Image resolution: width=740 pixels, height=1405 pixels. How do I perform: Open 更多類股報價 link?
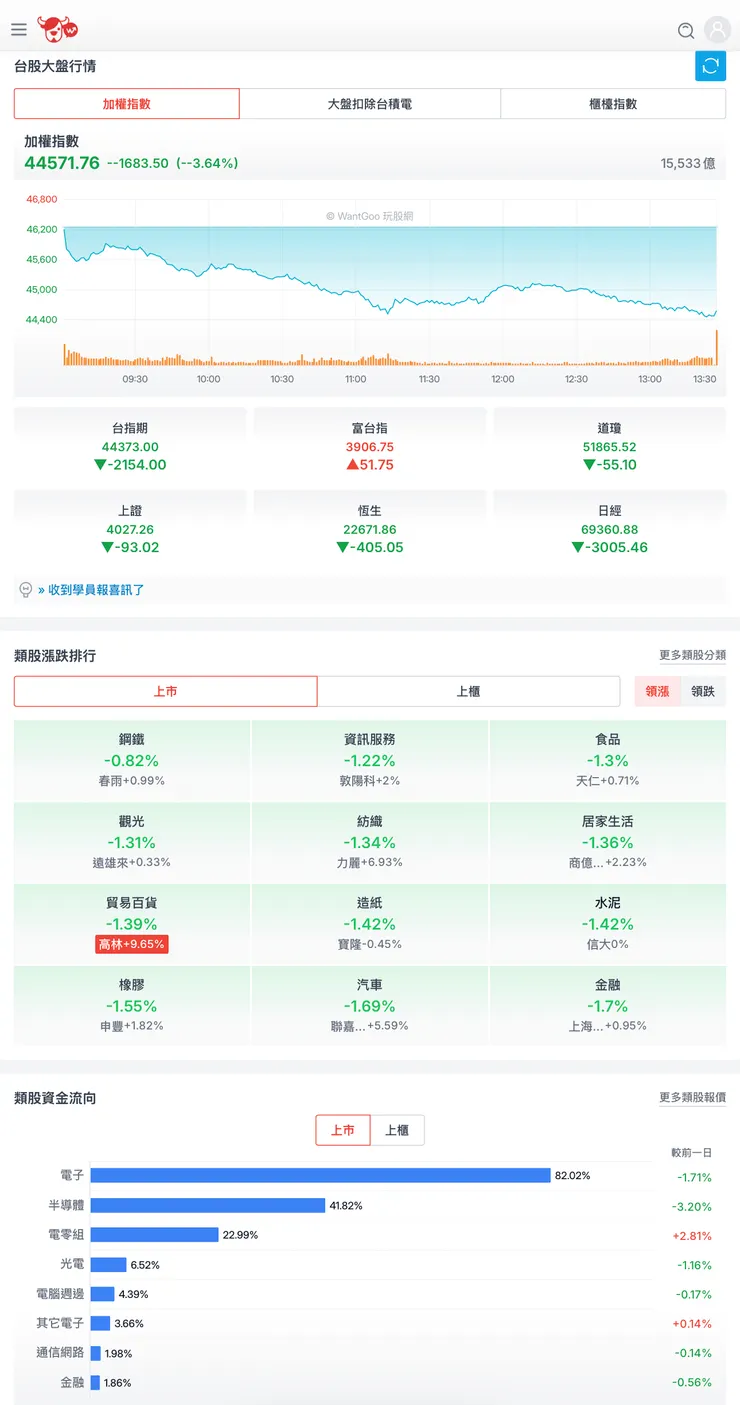coord(692,1098)
